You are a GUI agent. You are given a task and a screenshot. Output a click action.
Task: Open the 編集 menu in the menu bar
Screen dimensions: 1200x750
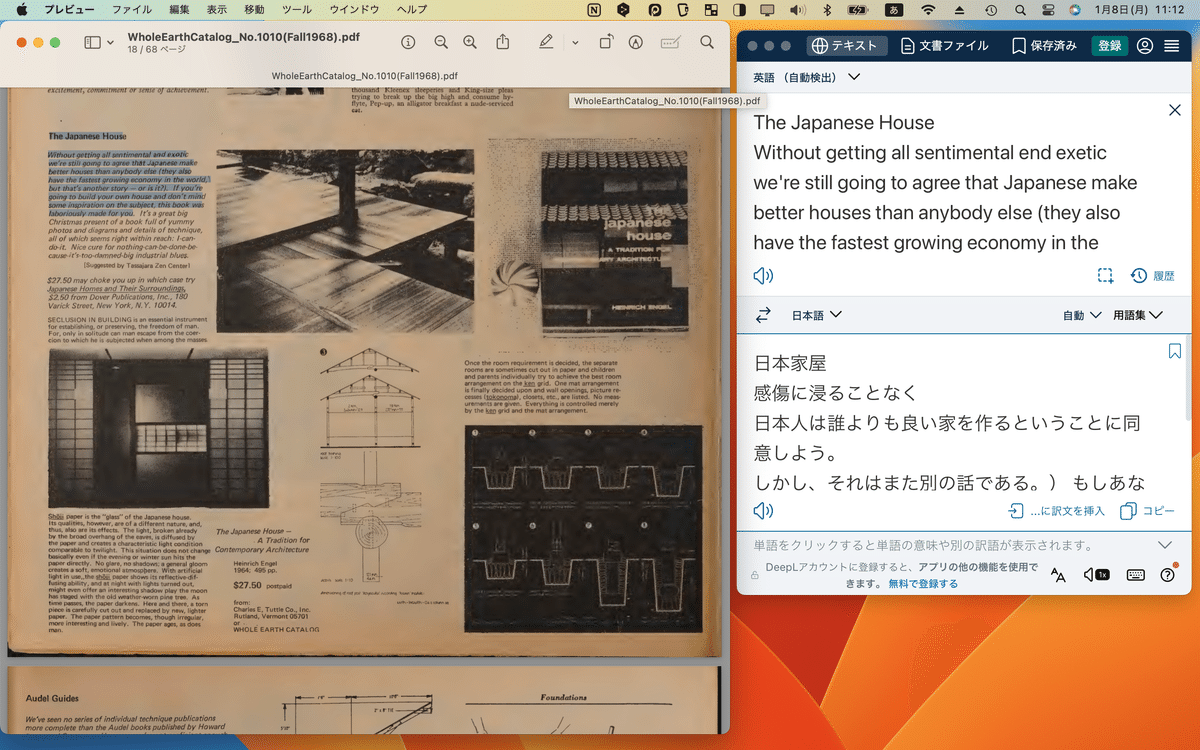pyautogui.click(x=180, y=10)
